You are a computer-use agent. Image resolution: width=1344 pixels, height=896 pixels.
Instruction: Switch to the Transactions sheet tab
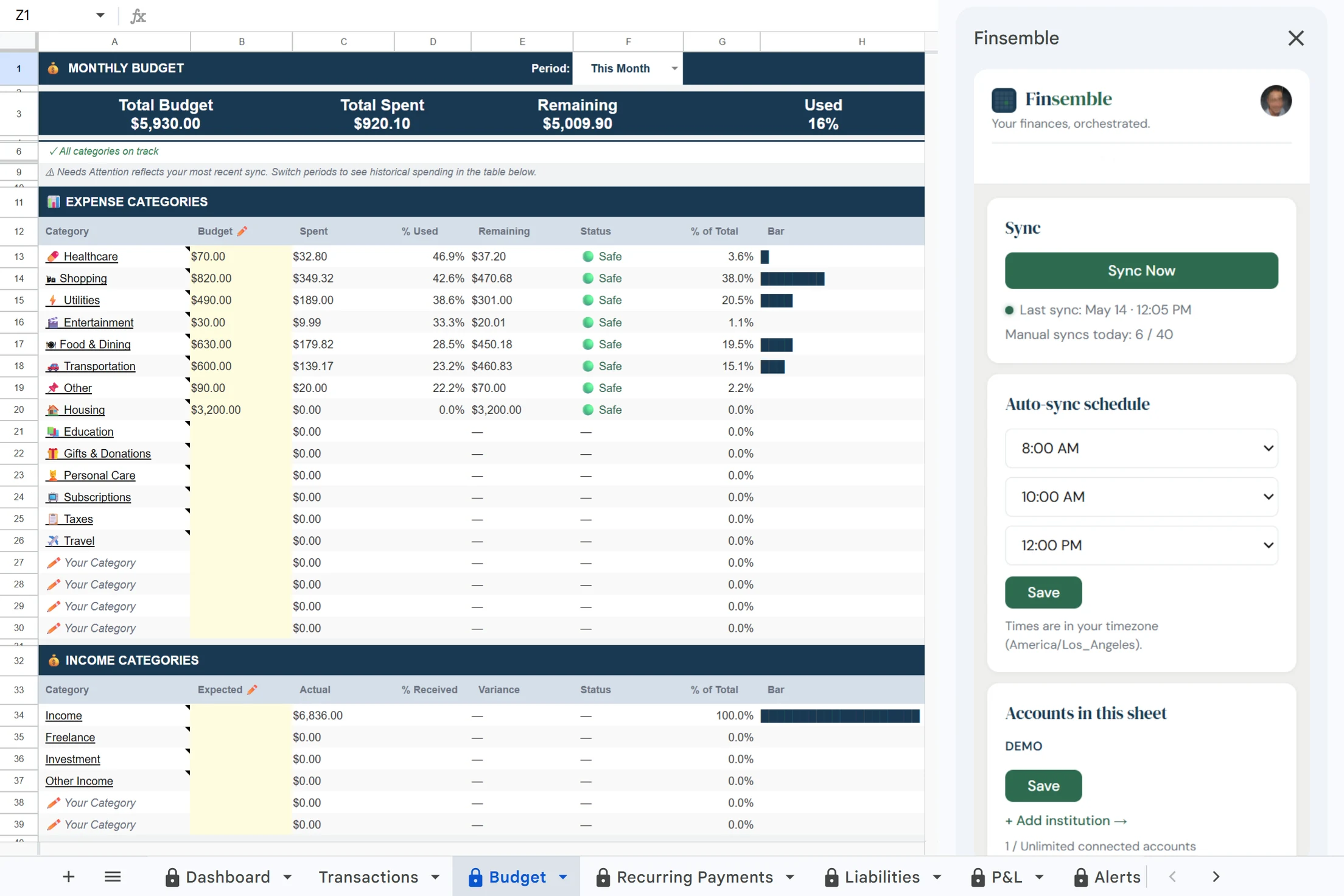(368, 877)
